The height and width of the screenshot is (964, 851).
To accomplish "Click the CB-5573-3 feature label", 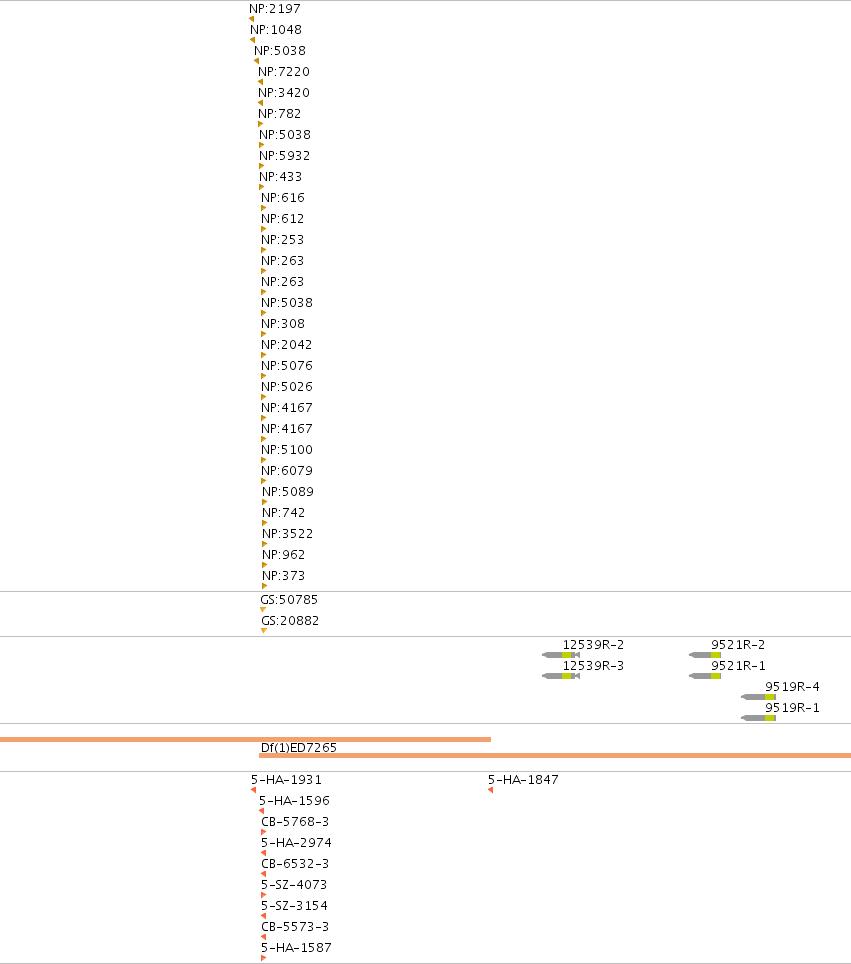I will tap(295, 926).
